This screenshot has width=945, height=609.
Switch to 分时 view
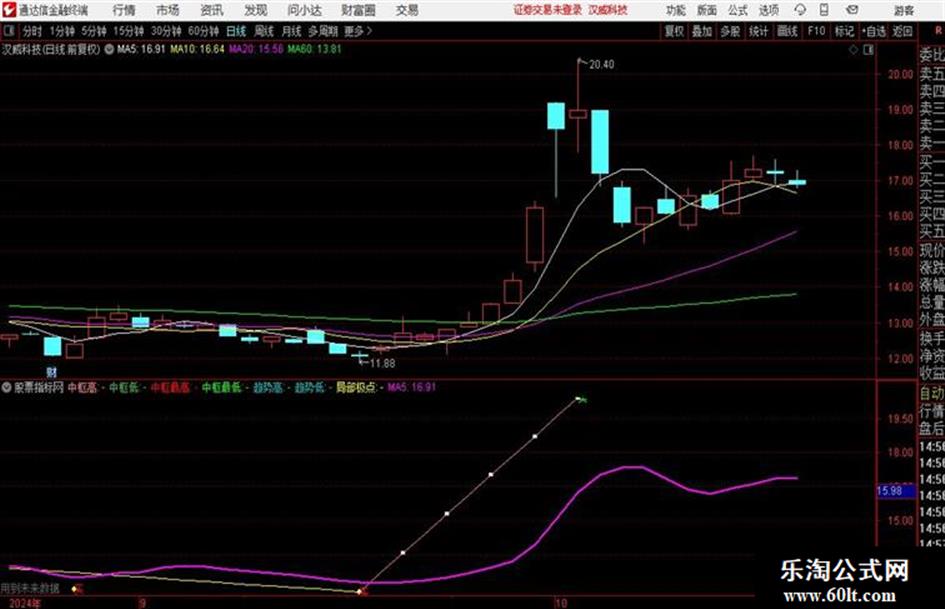[x=32, y=31]
